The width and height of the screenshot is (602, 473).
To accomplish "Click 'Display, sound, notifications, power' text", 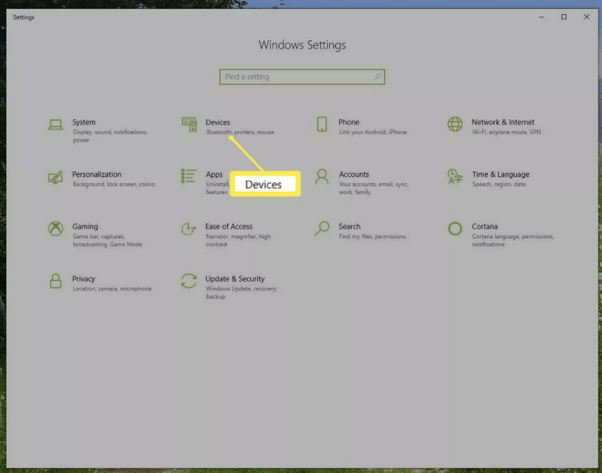I will (x=110, y=136).
